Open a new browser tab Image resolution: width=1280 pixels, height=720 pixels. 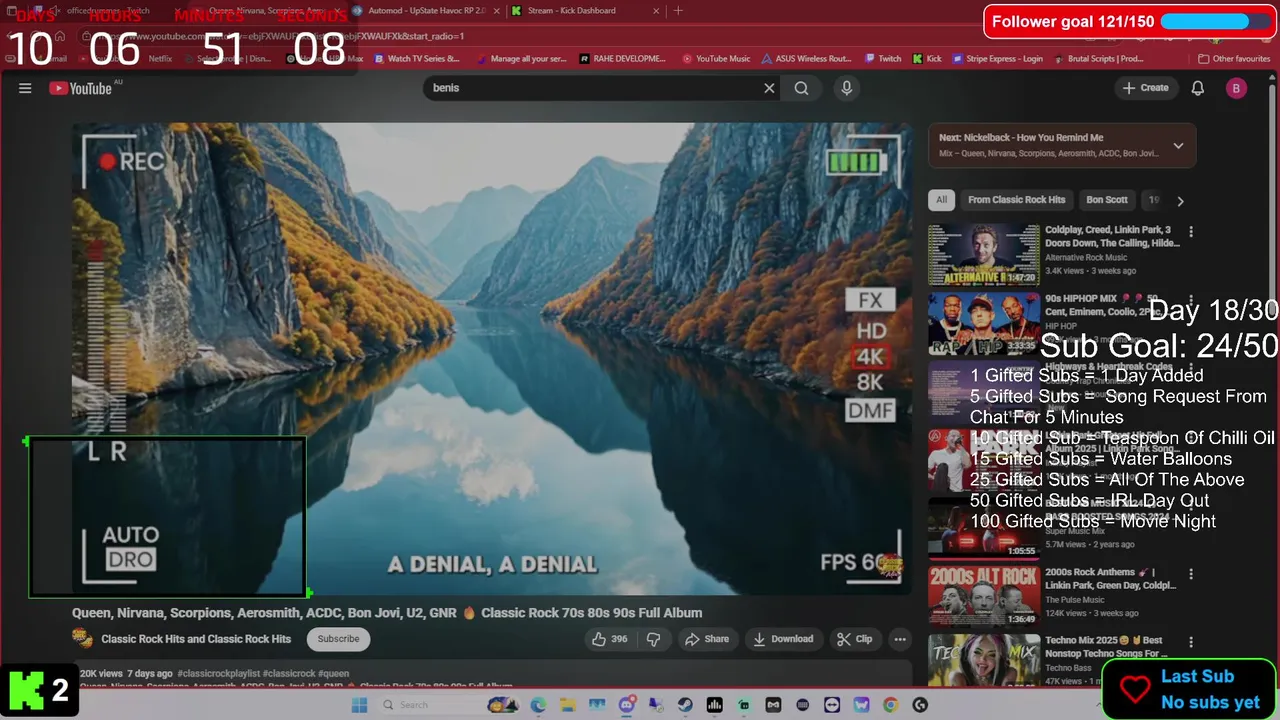tap(678, 10)
